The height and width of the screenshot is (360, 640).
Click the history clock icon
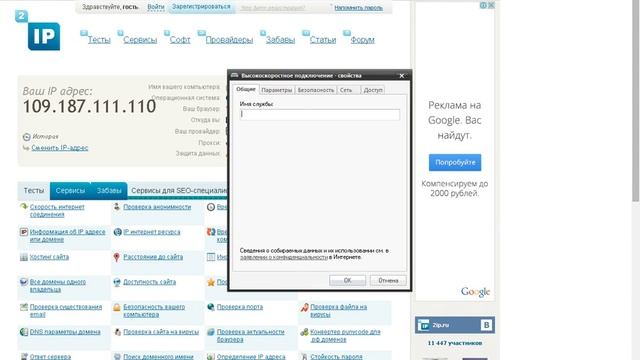[27, 137]
